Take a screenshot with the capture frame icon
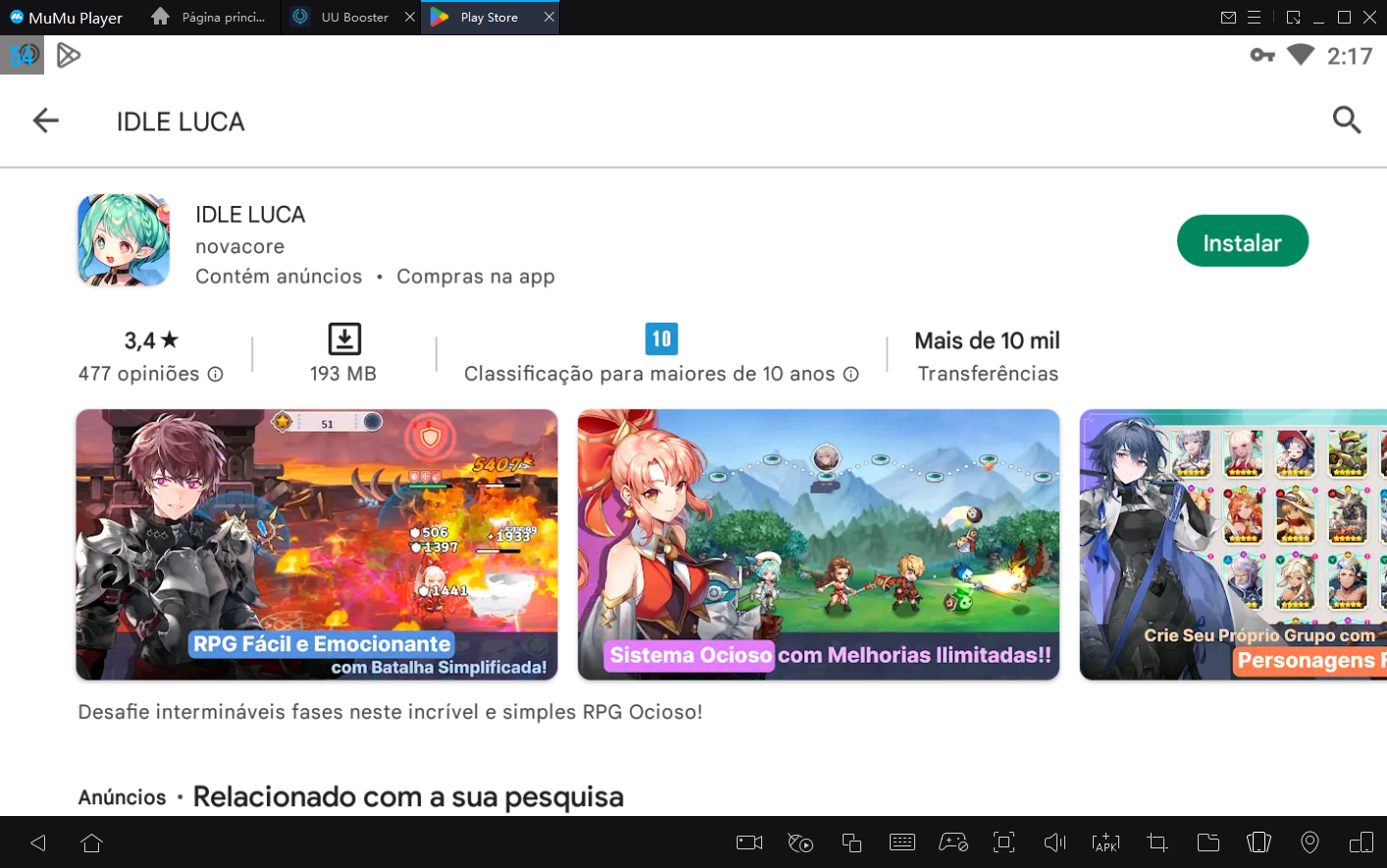This screenshot has width=1387, height=868. click(x=1003, y=842)
